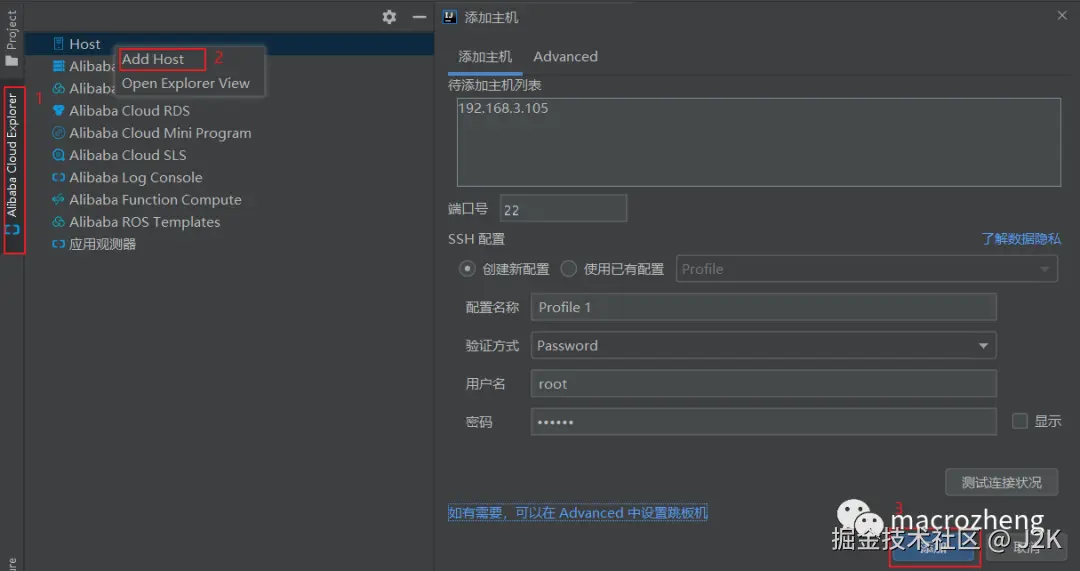Select Alibaba Function Compute item
1080x571 pixels.
coord(155,200)
